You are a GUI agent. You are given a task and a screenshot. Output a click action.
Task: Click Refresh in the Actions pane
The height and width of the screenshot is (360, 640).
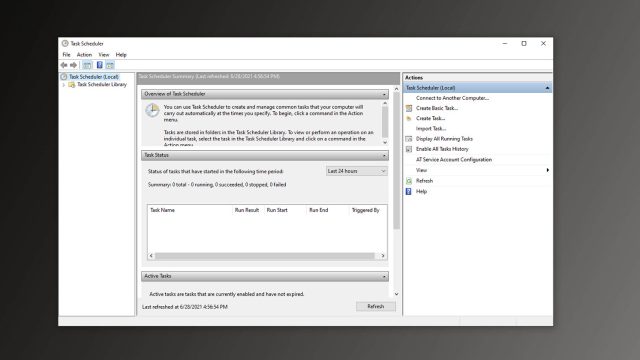pyautogui.click(x=424, y=181)
